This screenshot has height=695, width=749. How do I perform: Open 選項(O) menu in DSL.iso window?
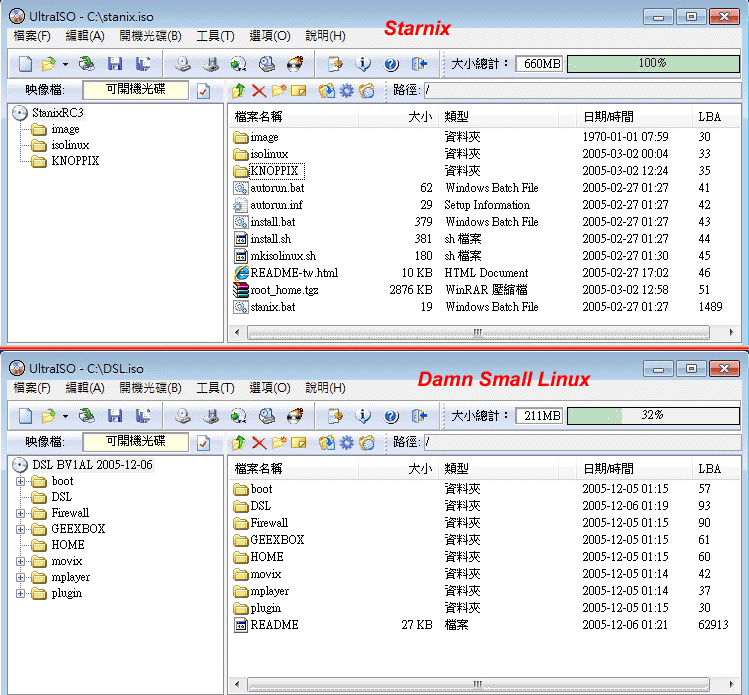pos(270,388)
